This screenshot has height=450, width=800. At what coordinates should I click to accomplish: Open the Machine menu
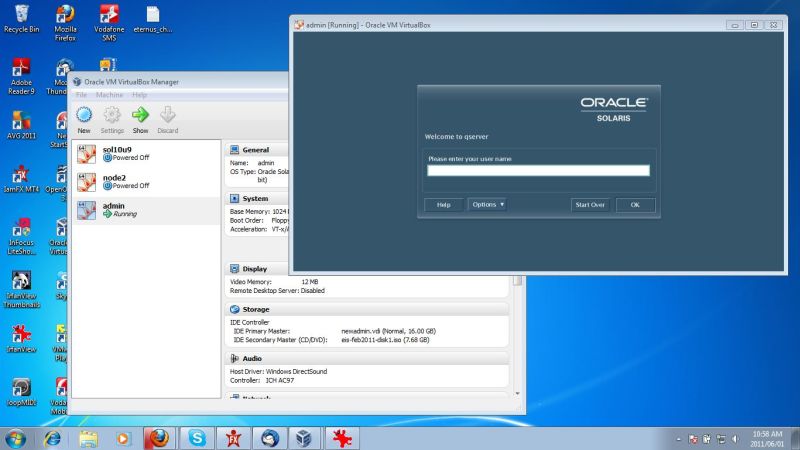click(109, 95)
